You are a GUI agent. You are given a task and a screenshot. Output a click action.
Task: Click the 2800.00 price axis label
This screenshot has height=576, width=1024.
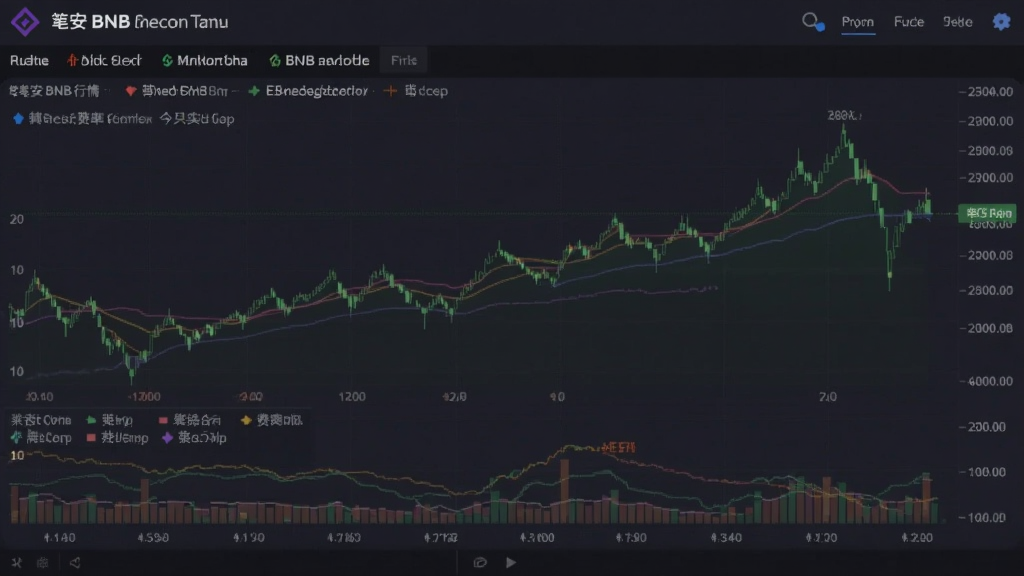[x=989, y=290]
